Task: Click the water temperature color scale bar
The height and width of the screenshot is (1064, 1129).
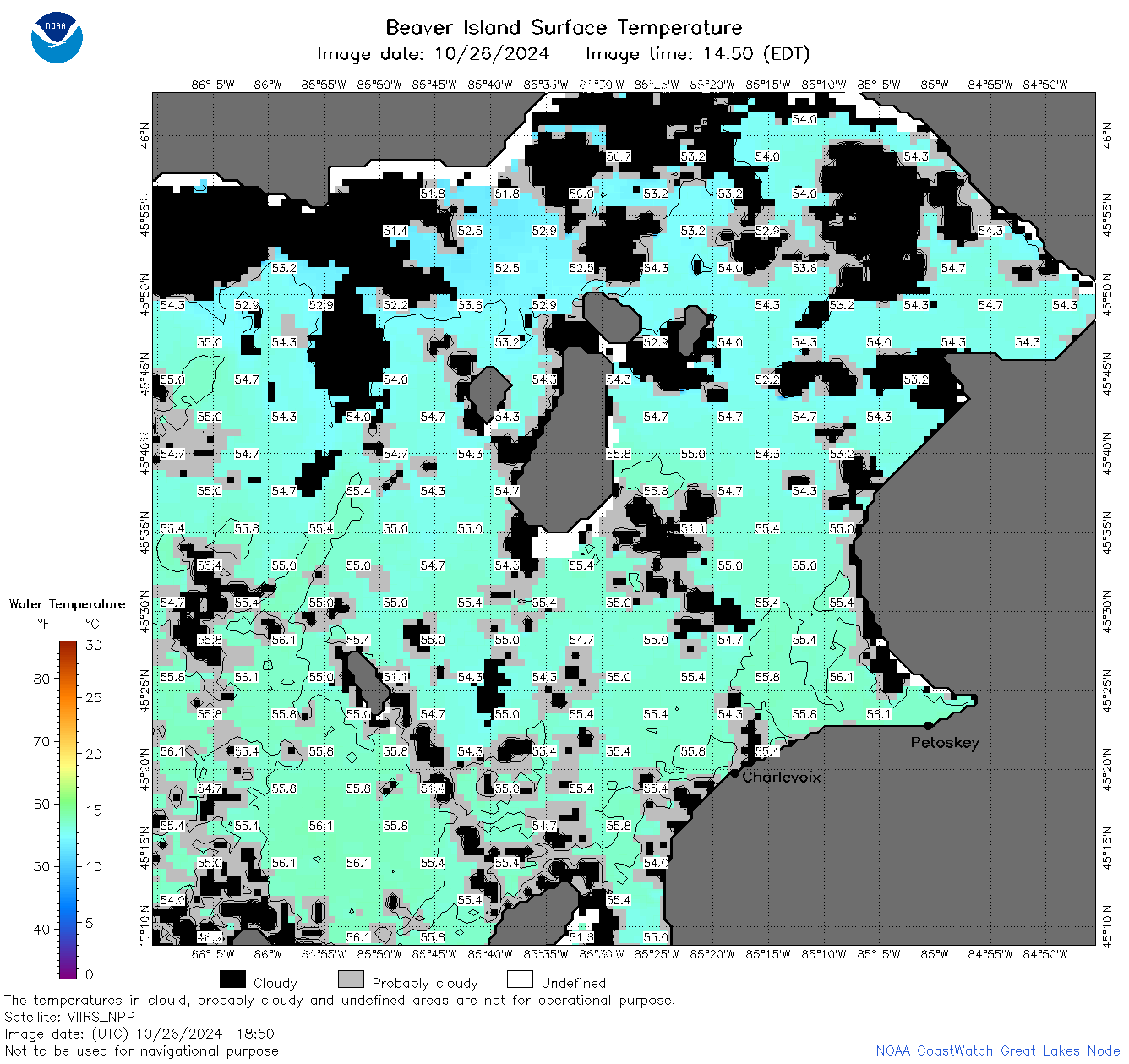Action: (x=68, y=808)
